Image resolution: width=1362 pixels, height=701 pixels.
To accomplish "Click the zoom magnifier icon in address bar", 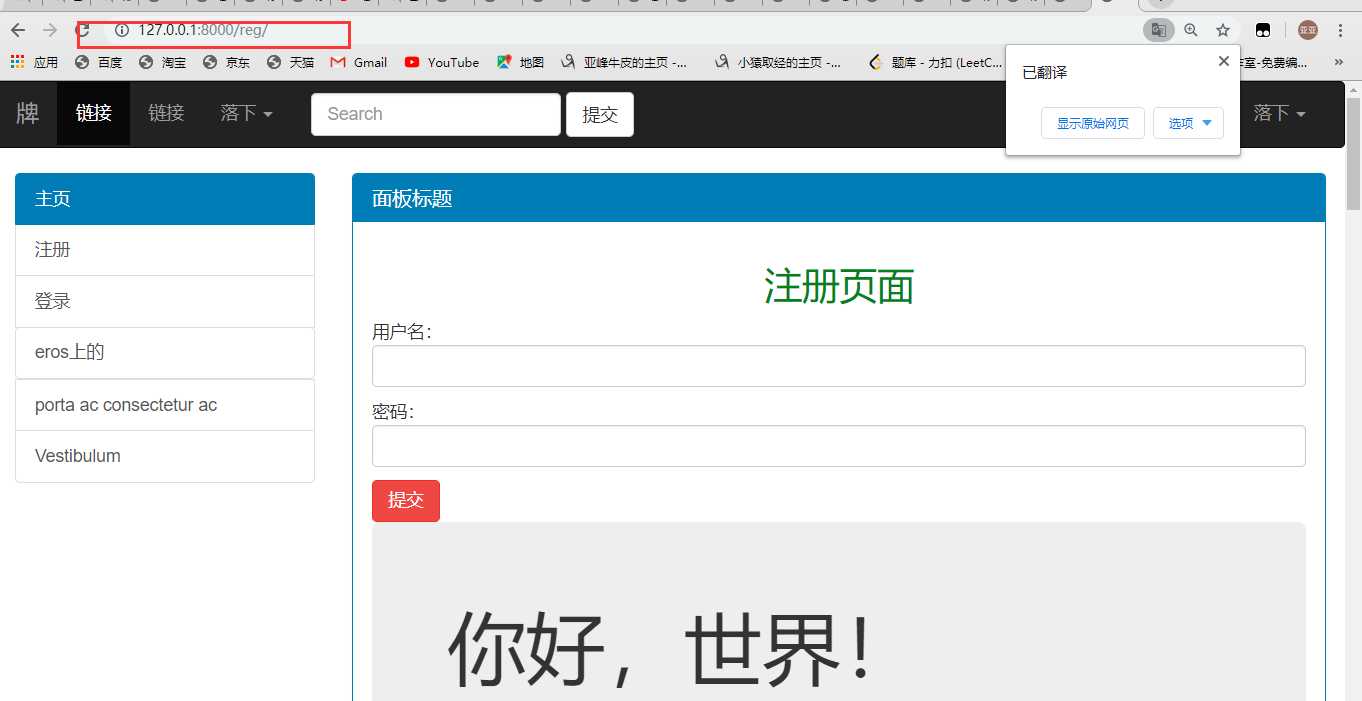I will point(1190,30).
